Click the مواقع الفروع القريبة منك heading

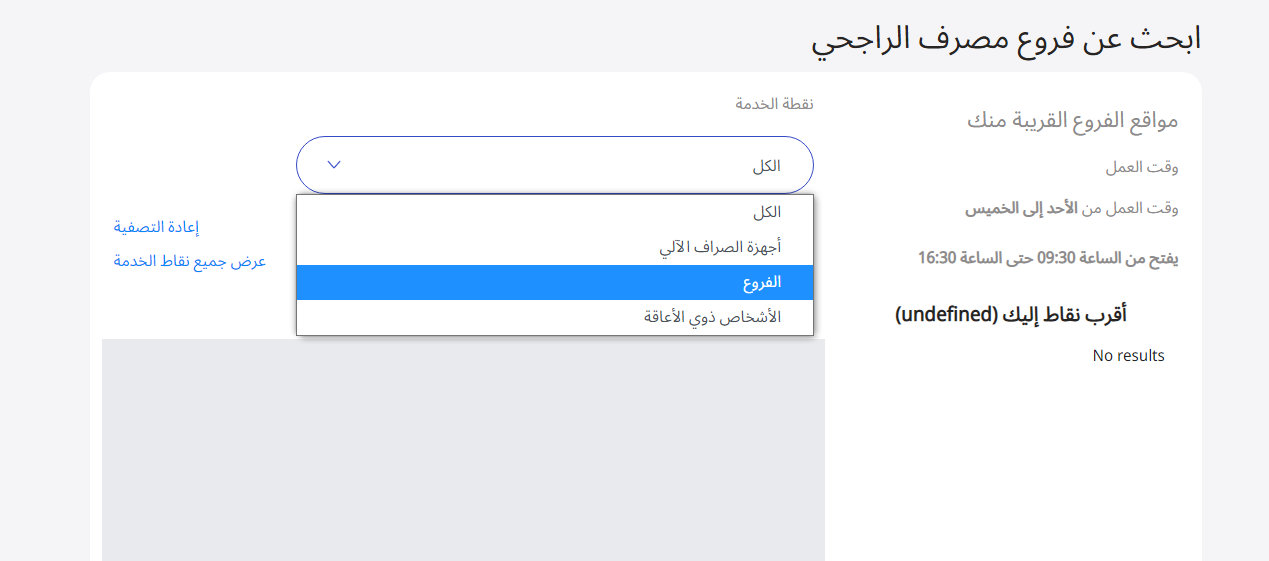pyautogui.click(x=1073, y=121)
